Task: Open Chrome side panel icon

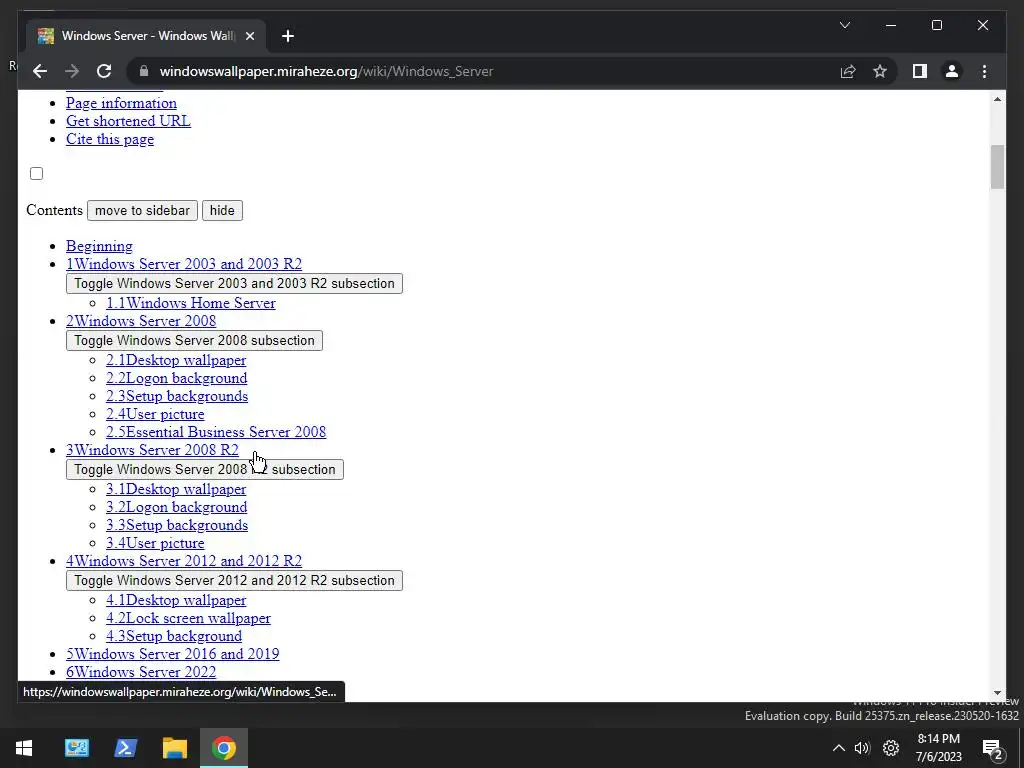Action: click(920, 71)
